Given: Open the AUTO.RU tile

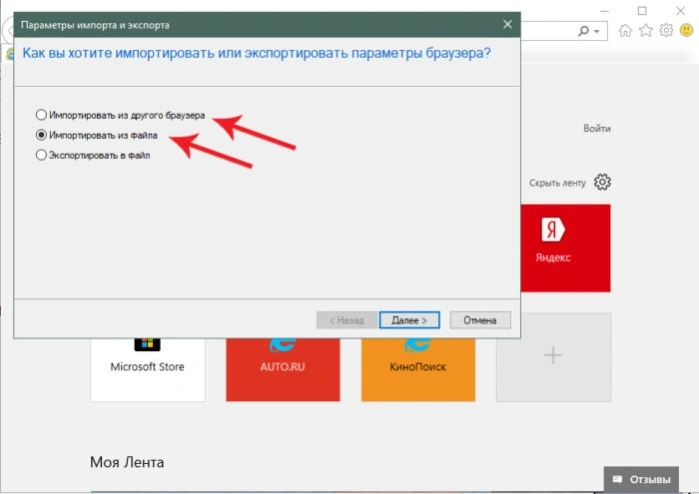Looking at the screenshot, I should tap(283, 369).
